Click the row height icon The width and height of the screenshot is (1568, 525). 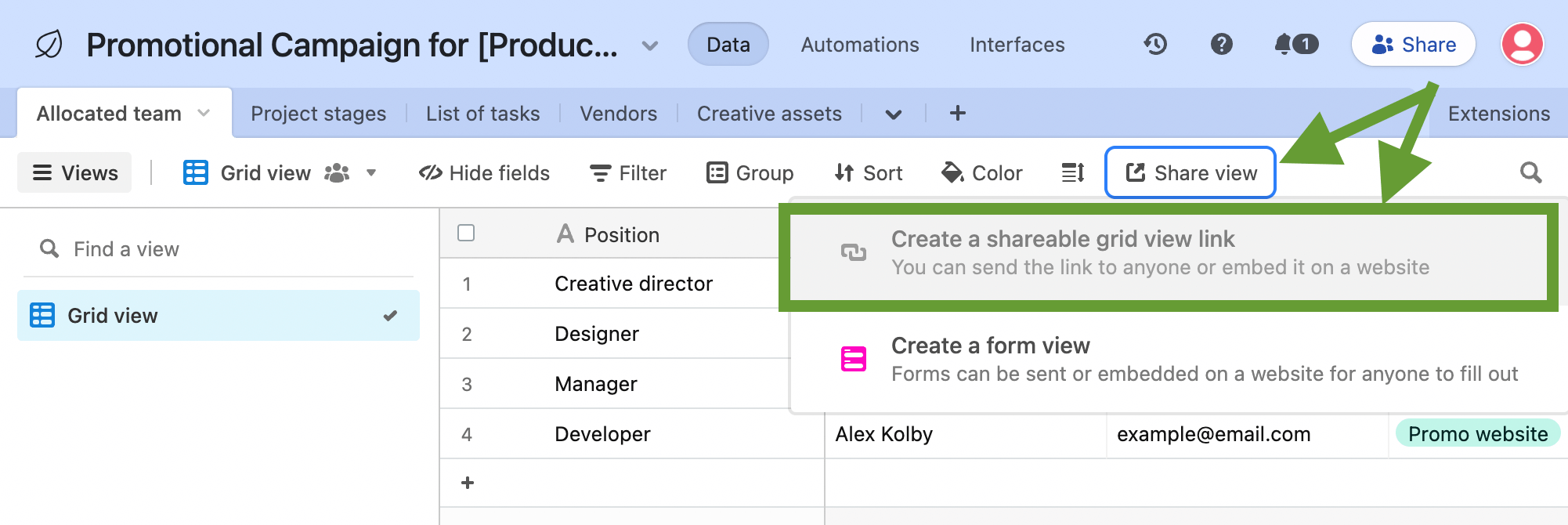pos(1072,173)
